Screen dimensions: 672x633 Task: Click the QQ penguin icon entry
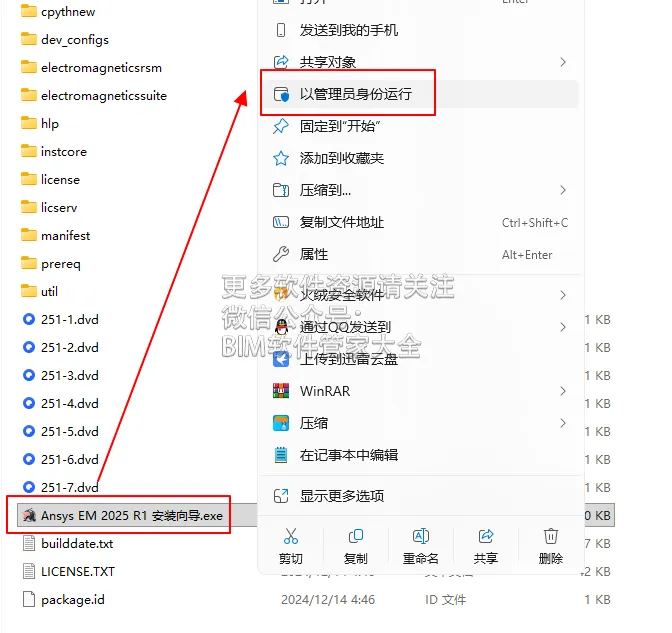click(x=281, y=327)
